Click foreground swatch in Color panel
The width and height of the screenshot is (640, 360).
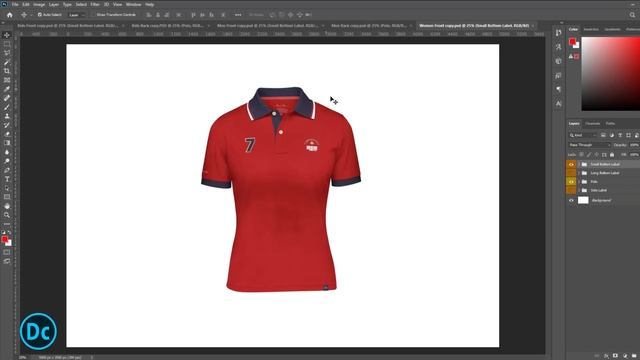point(572,41)
